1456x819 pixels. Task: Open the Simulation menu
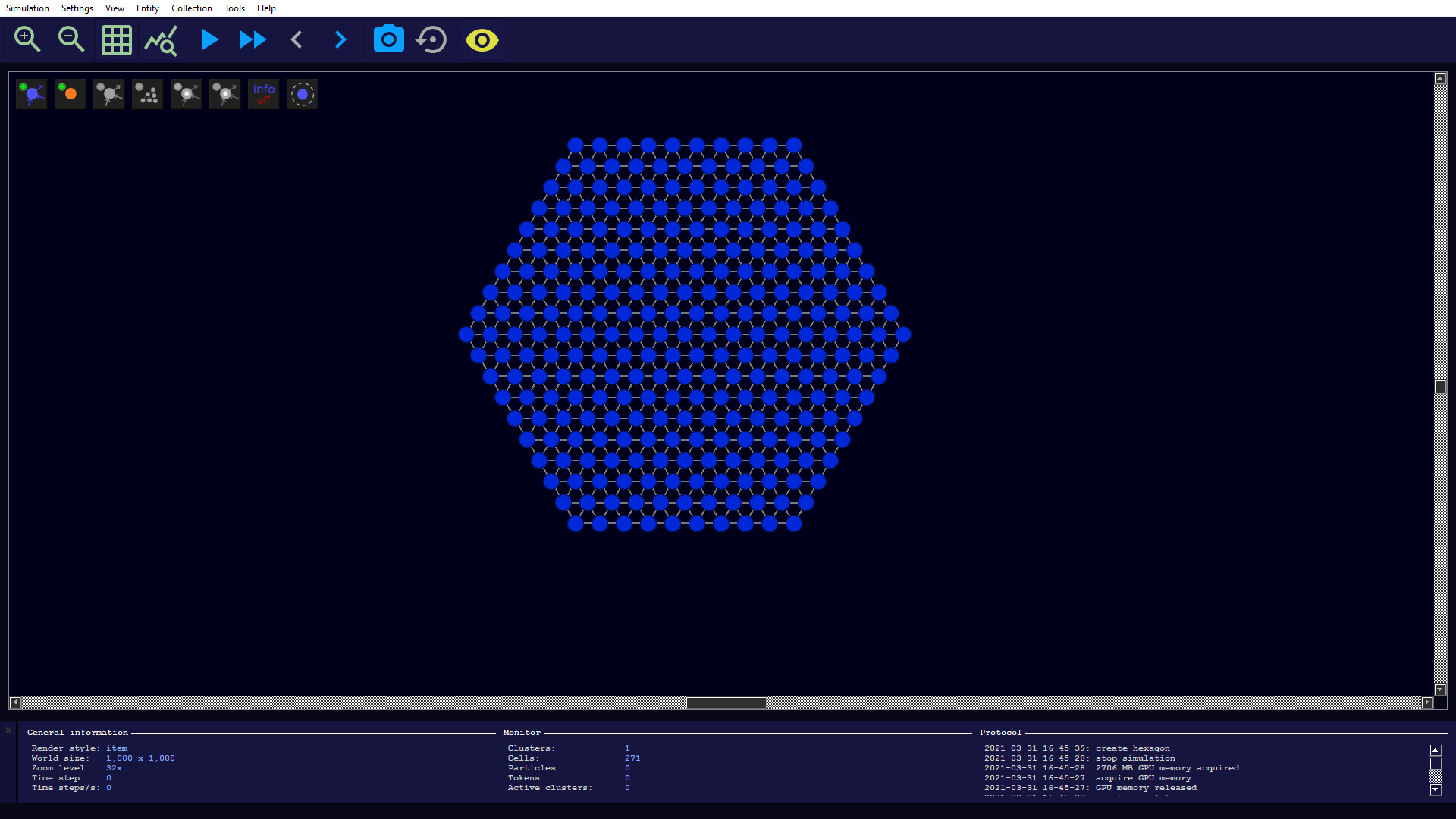pos(27,8)
